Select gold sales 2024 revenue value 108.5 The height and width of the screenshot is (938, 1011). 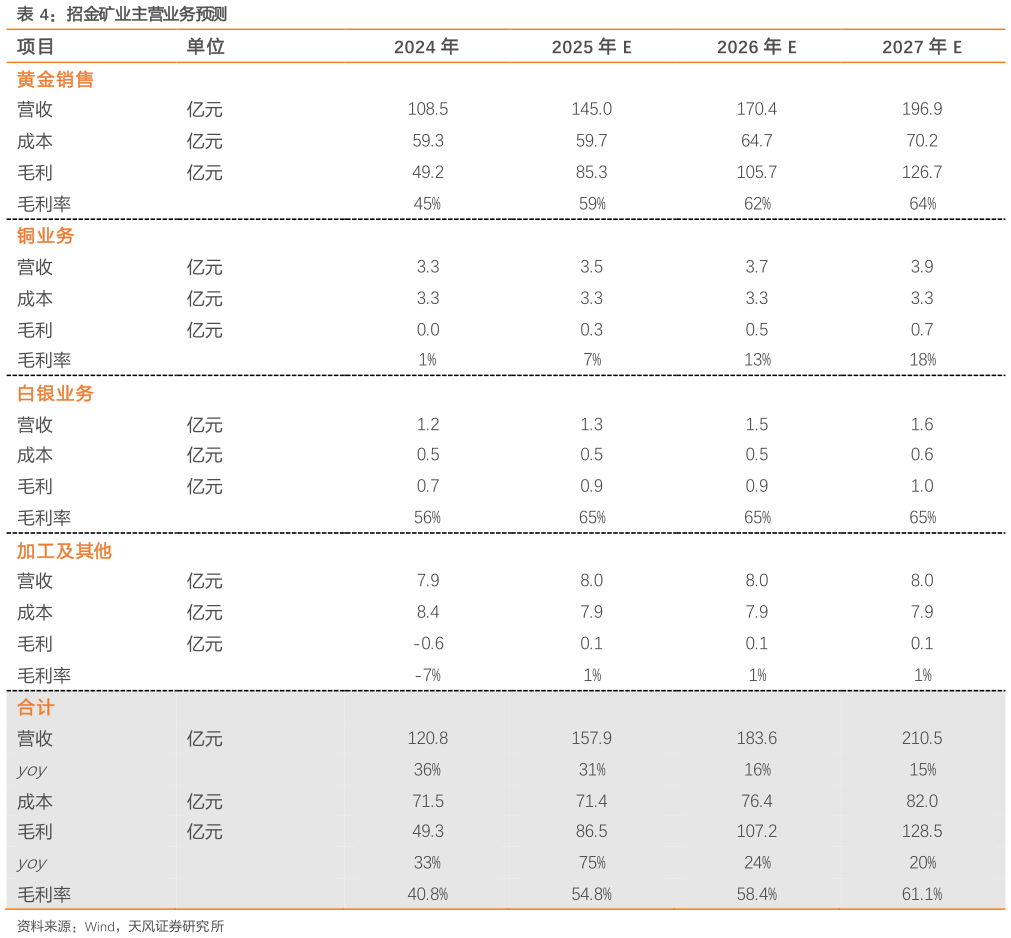[x=427, y=109]
